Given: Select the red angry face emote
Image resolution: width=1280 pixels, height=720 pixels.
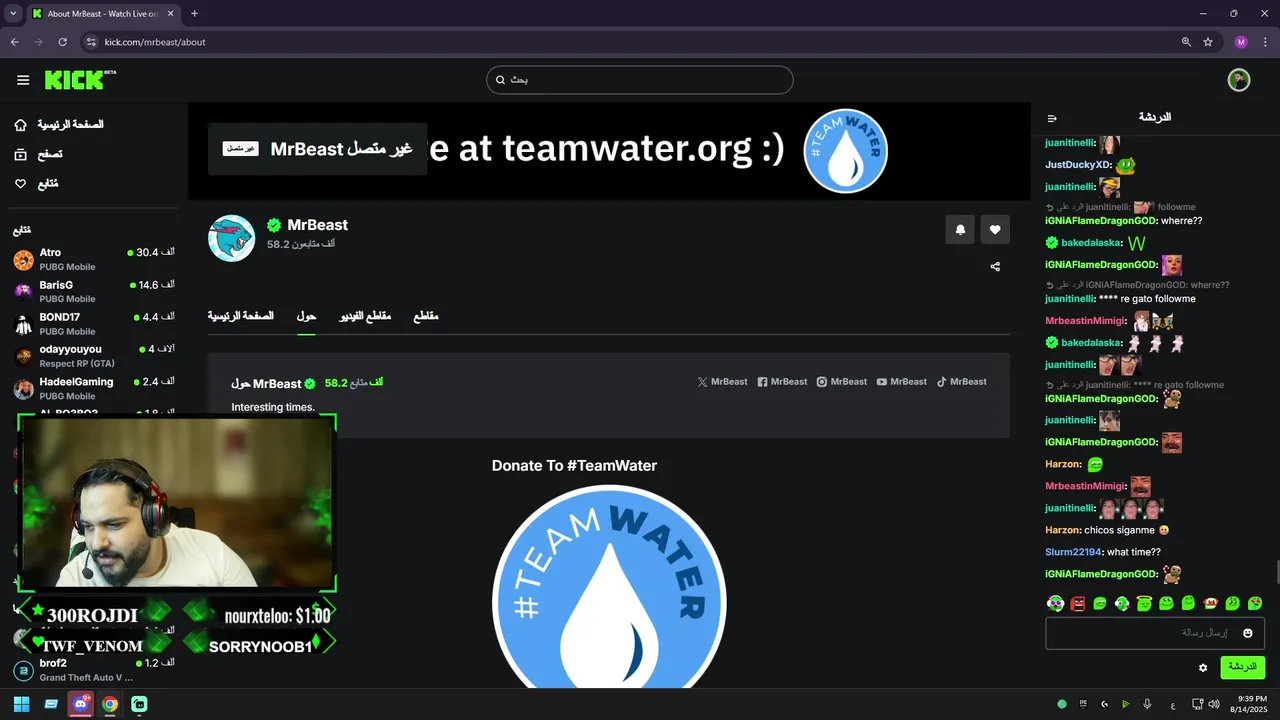Looking at the screenshot, I should 1078,603.
